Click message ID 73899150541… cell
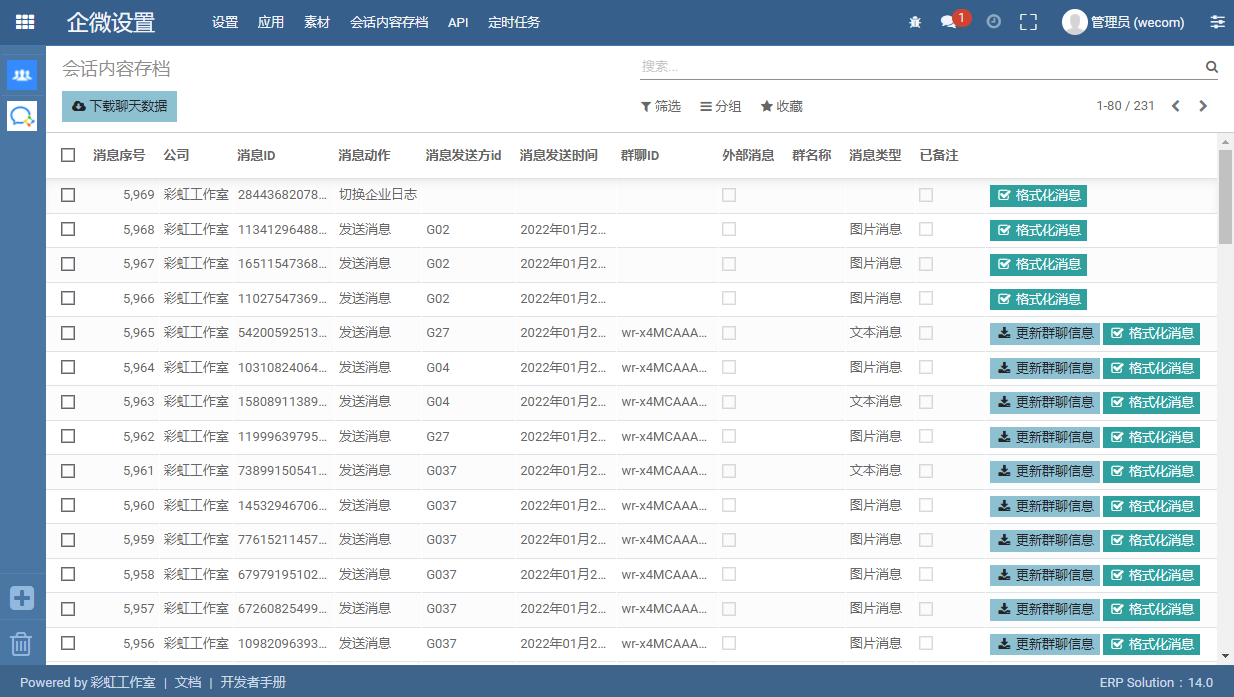1234x697 pixels. [283, 471]
